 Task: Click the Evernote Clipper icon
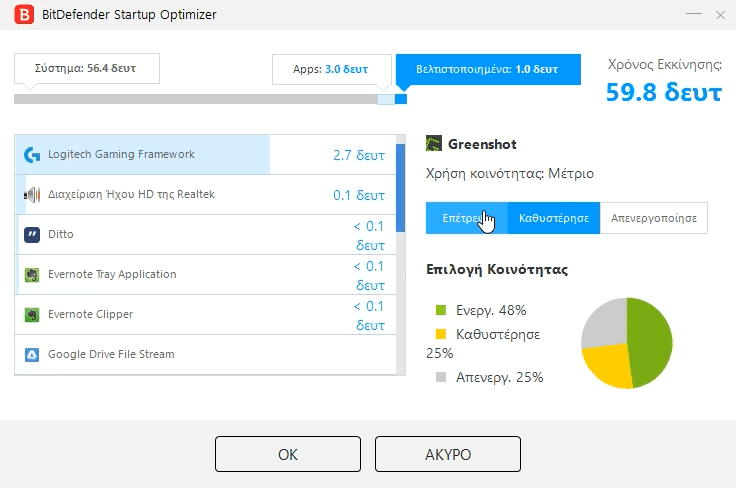pos(32,314)
